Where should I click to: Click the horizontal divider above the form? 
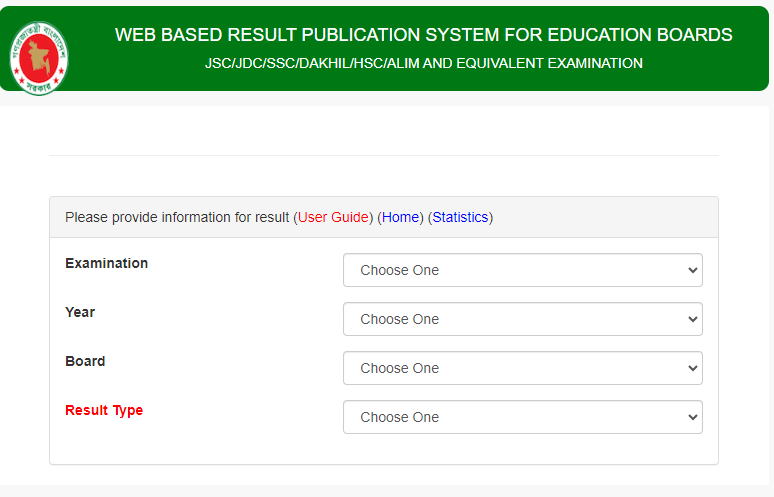coord(383,155)
